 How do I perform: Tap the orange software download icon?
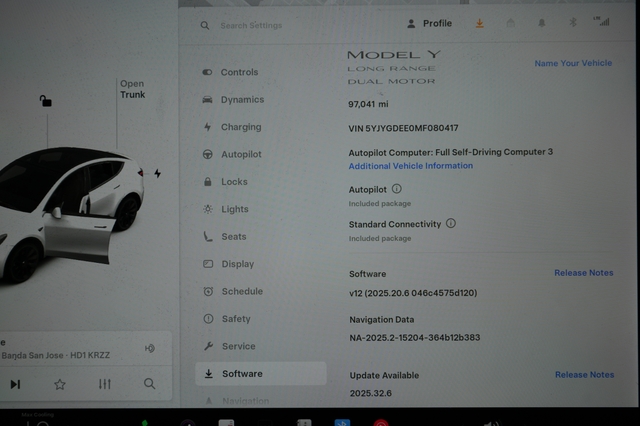480,23
